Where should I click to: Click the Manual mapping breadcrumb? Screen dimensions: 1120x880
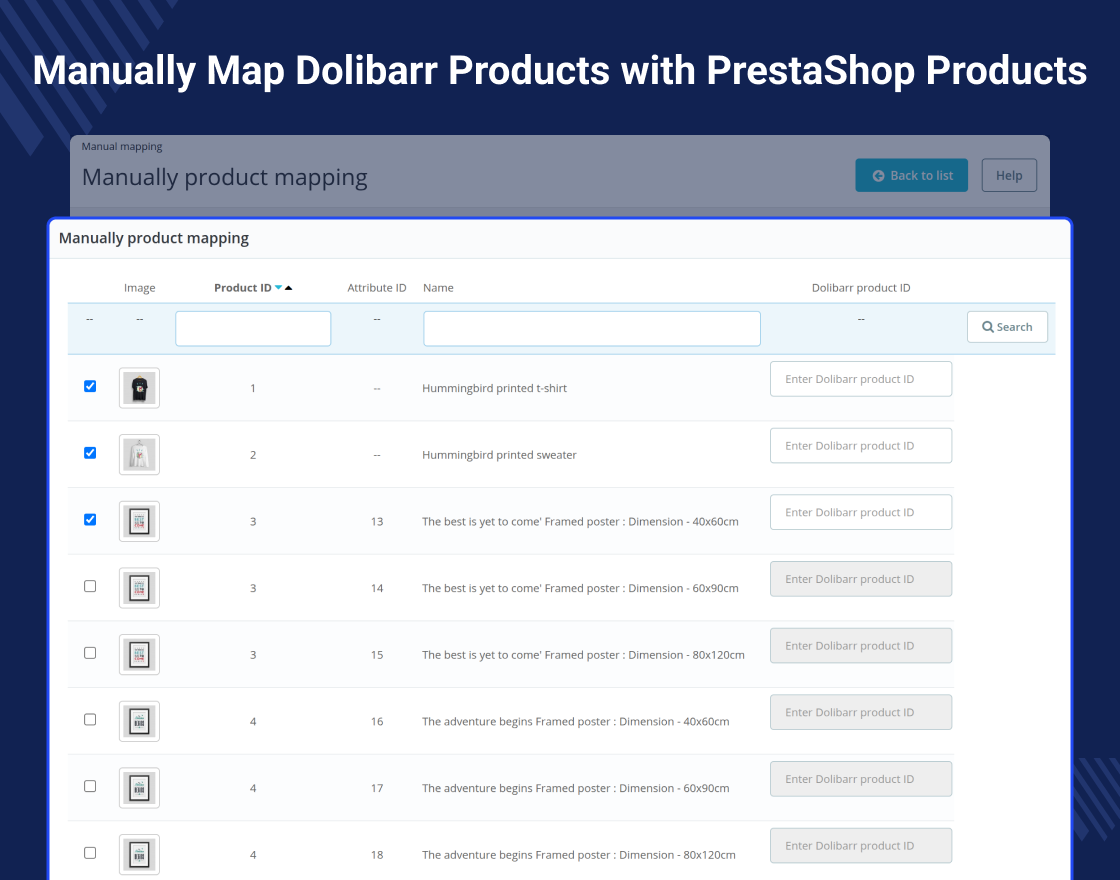tap(121, 146)
